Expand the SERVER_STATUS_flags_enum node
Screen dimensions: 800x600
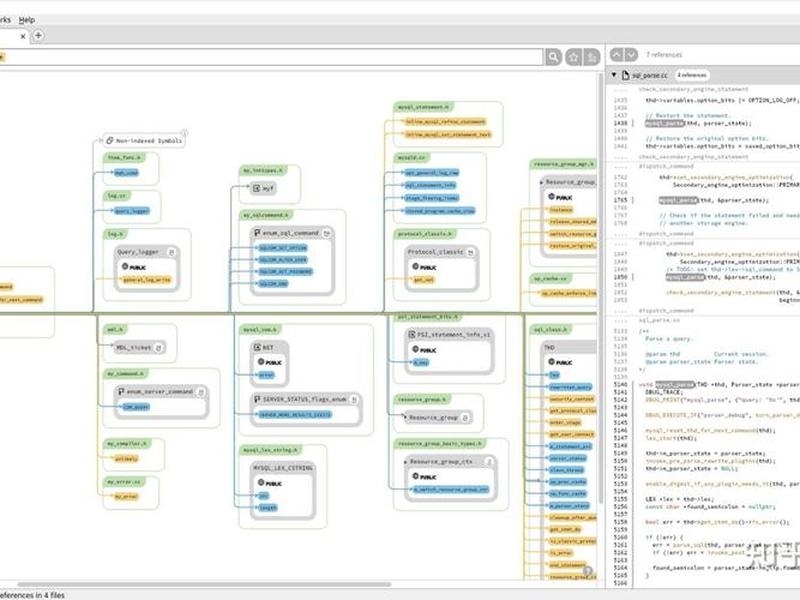coord(354,399)
